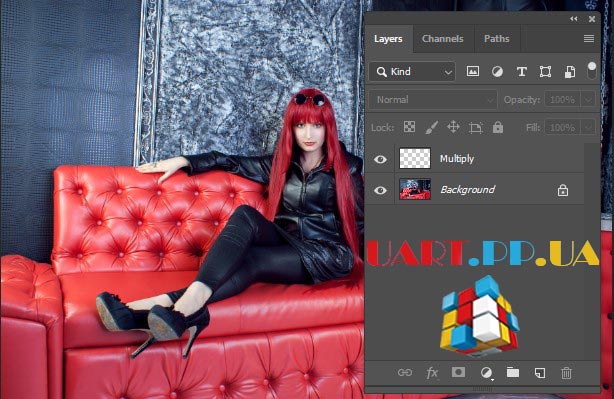Image resolution: width=614 pixels, height=399 pixels.
Task: Enable lock position move icon
Action: pyautogui.click(x=453, y=127)
